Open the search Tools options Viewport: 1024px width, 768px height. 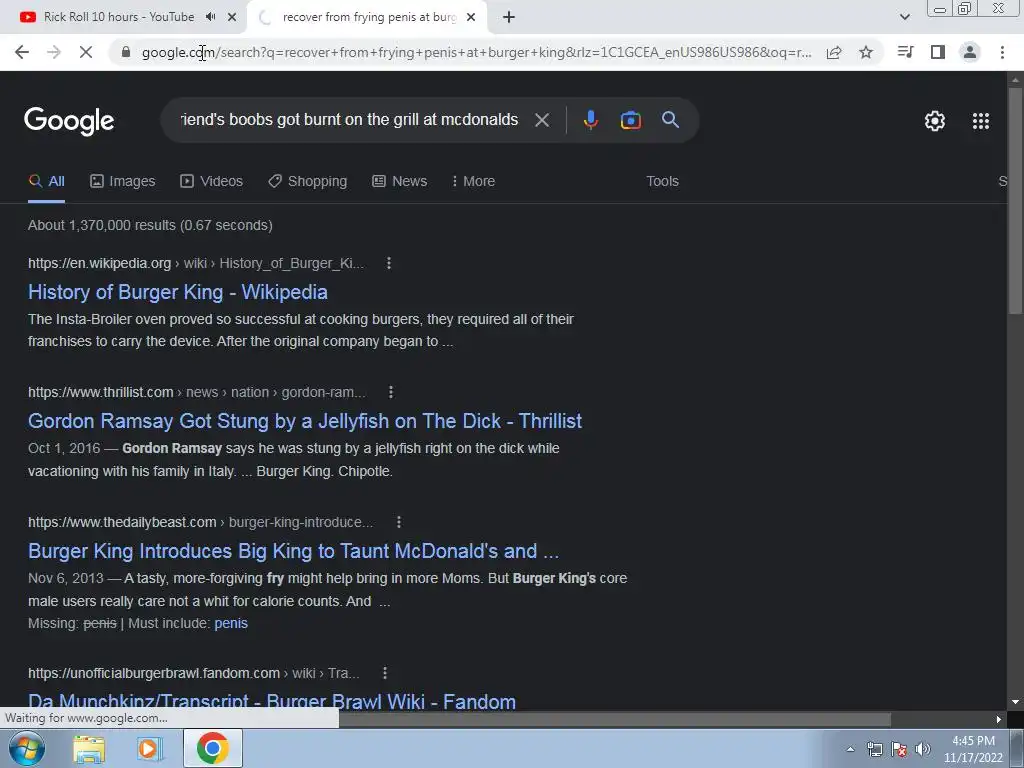point(662,181)
